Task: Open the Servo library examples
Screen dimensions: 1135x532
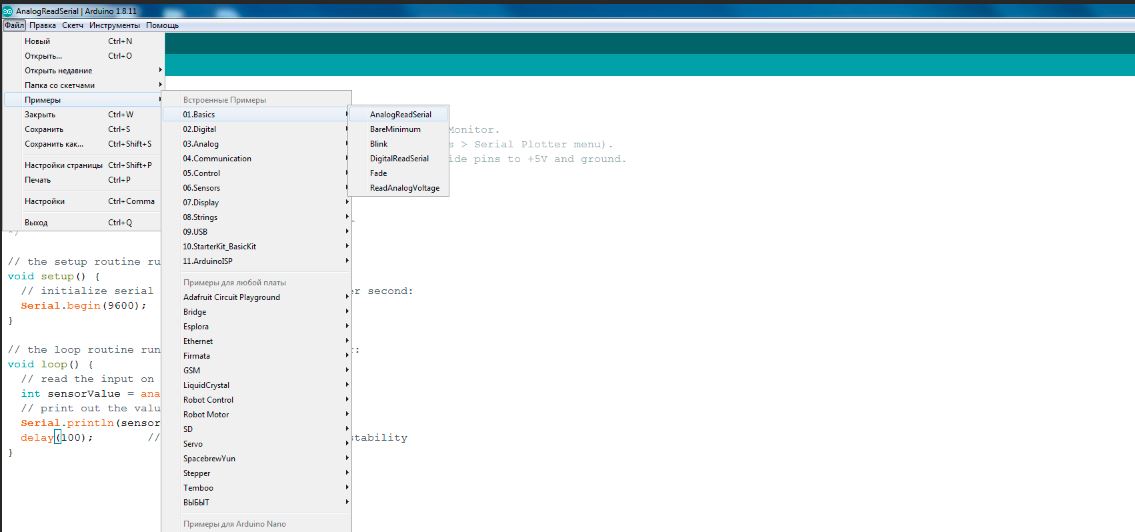Action: tap(256, 444)
